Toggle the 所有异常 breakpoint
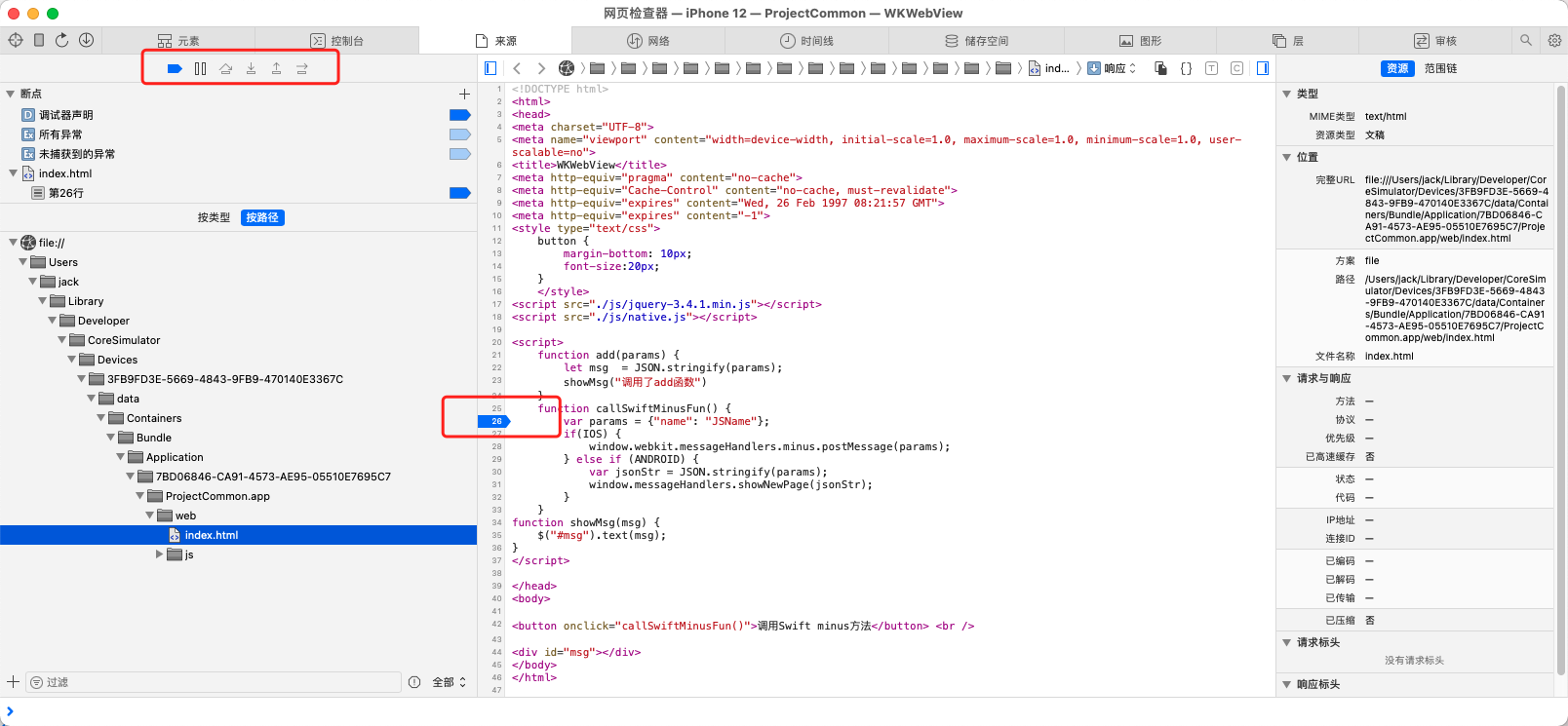Image resolution: width=1568 pixels, height=726 pixels. (460, 134)
